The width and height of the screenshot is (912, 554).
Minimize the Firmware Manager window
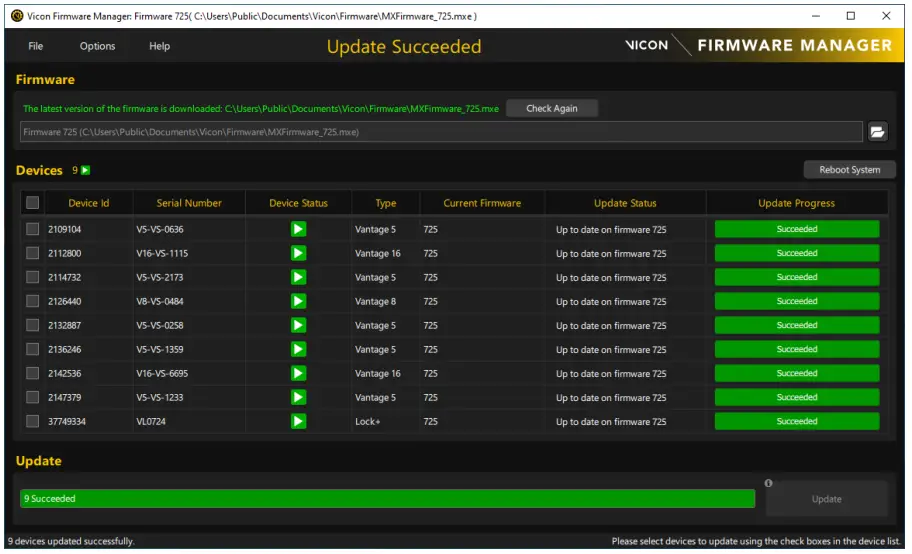tap(815, 16)
